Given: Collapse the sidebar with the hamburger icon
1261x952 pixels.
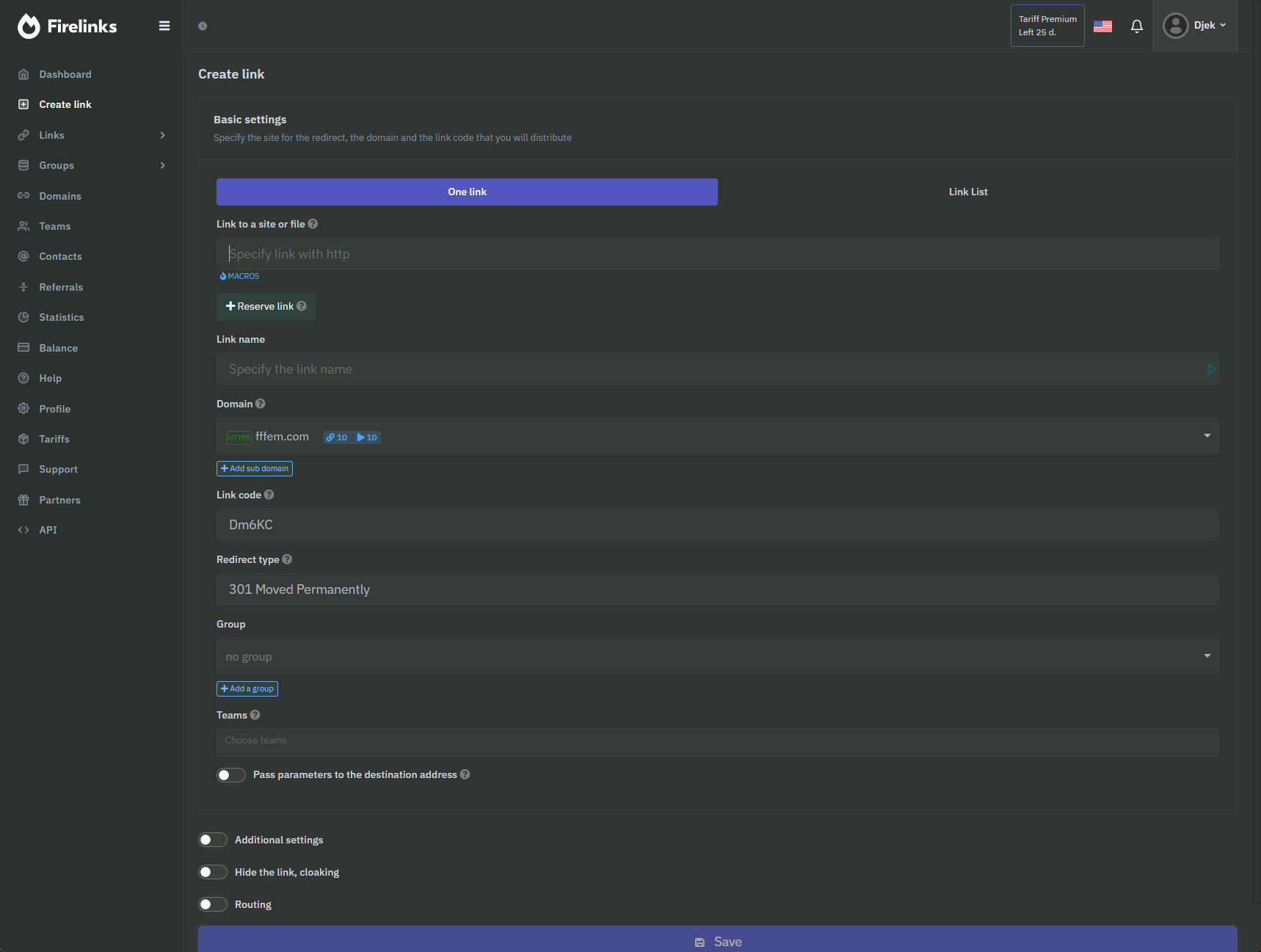Looking at the screenshot, I should 164,25.
